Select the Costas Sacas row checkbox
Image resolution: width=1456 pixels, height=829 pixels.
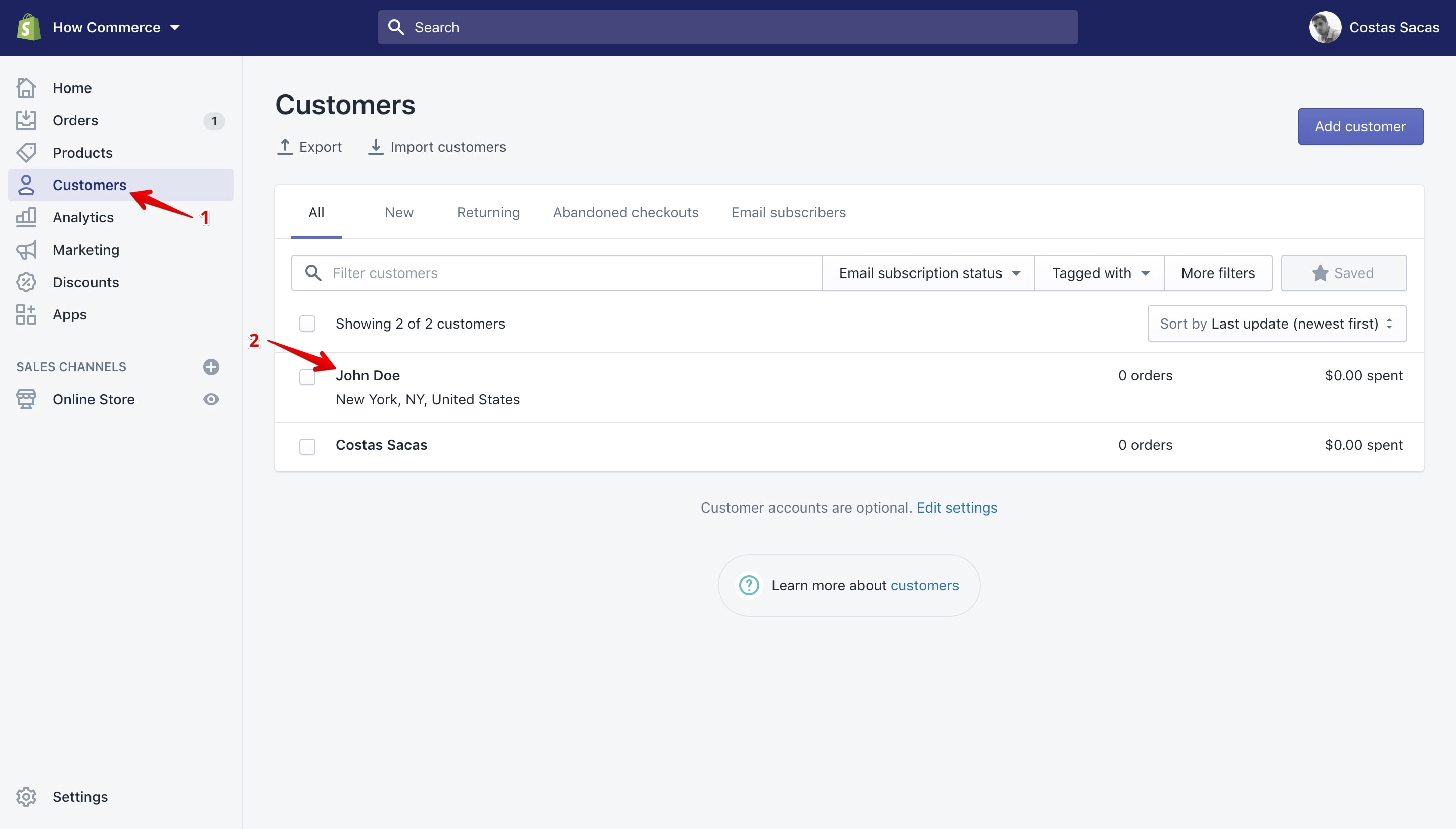pyautogui.click(x=307, y=446)
